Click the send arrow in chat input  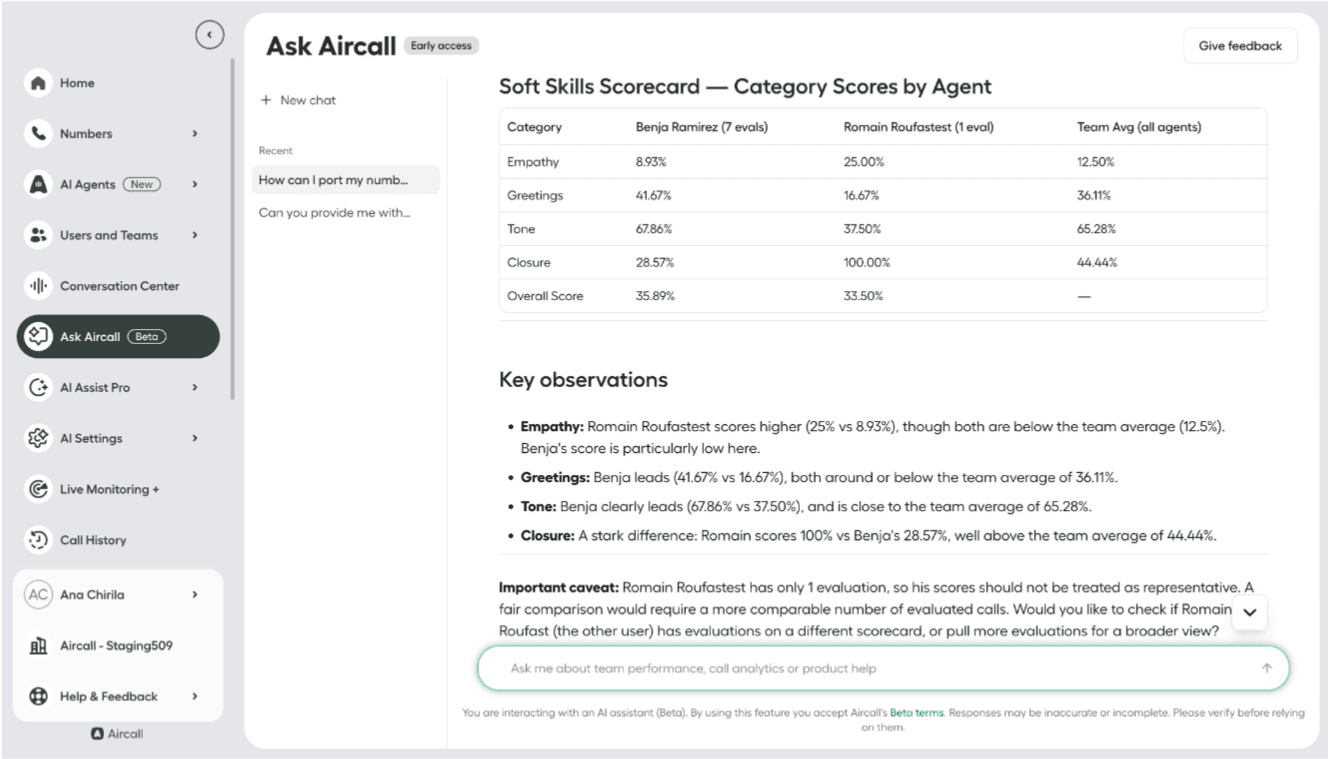[x=1267, y=668]
